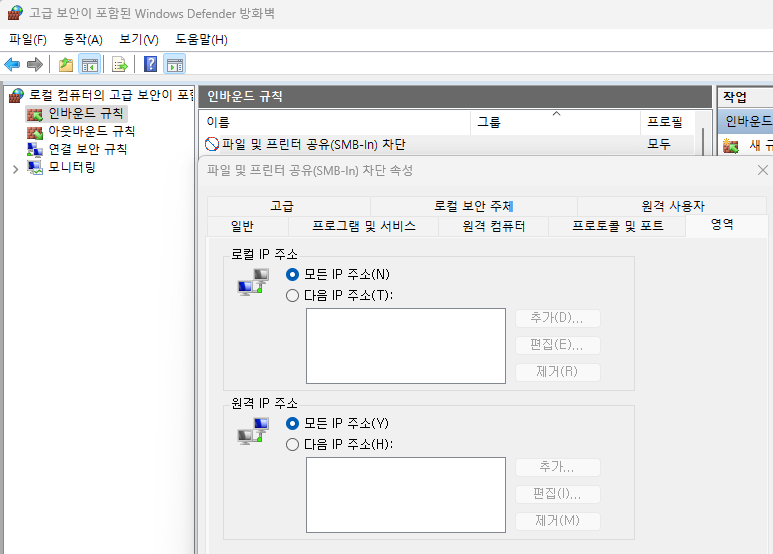Click the 모두 profile cell
Image resolution: width=773 pixels, height=554 pixels.
click(659, 144)
